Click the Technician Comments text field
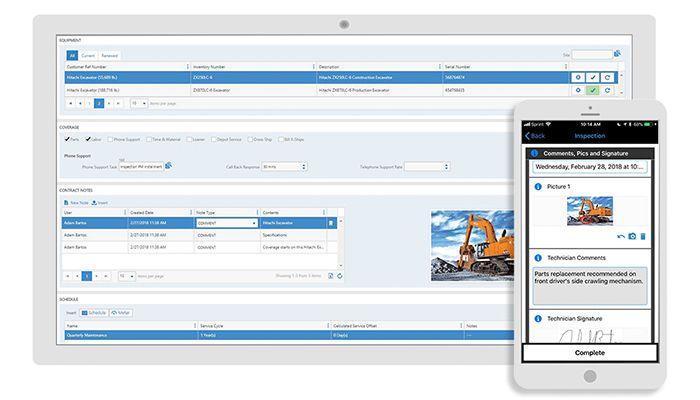700x400 pixels. [x=590, y=286]
